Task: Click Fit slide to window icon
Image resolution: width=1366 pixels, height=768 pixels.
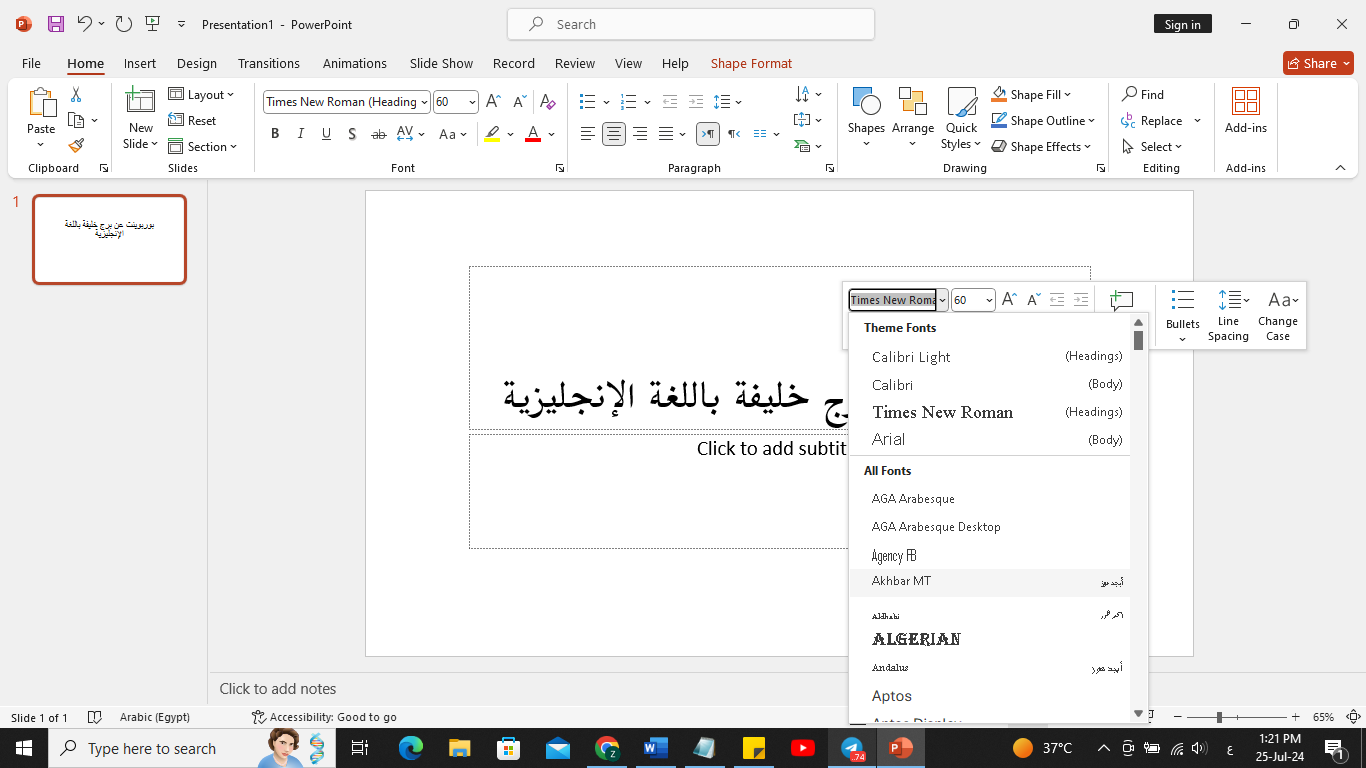Action: tap(1354, 717)
